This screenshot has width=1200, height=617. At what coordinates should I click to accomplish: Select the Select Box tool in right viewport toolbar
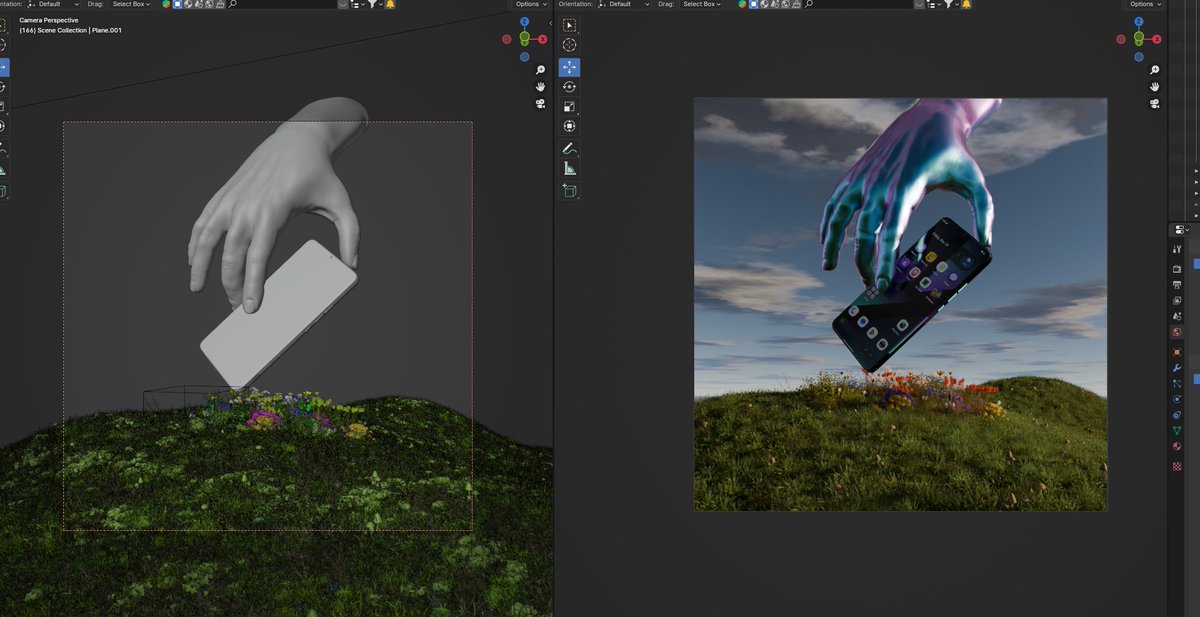tap(569, 25)
